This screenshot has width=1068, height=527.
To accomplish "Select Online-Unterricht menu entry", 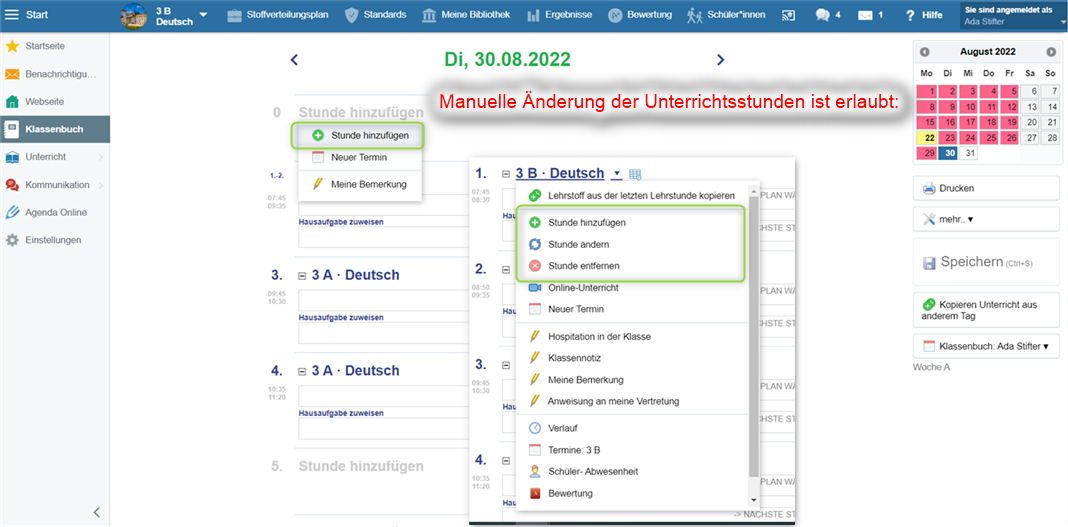I will (583, 288).
